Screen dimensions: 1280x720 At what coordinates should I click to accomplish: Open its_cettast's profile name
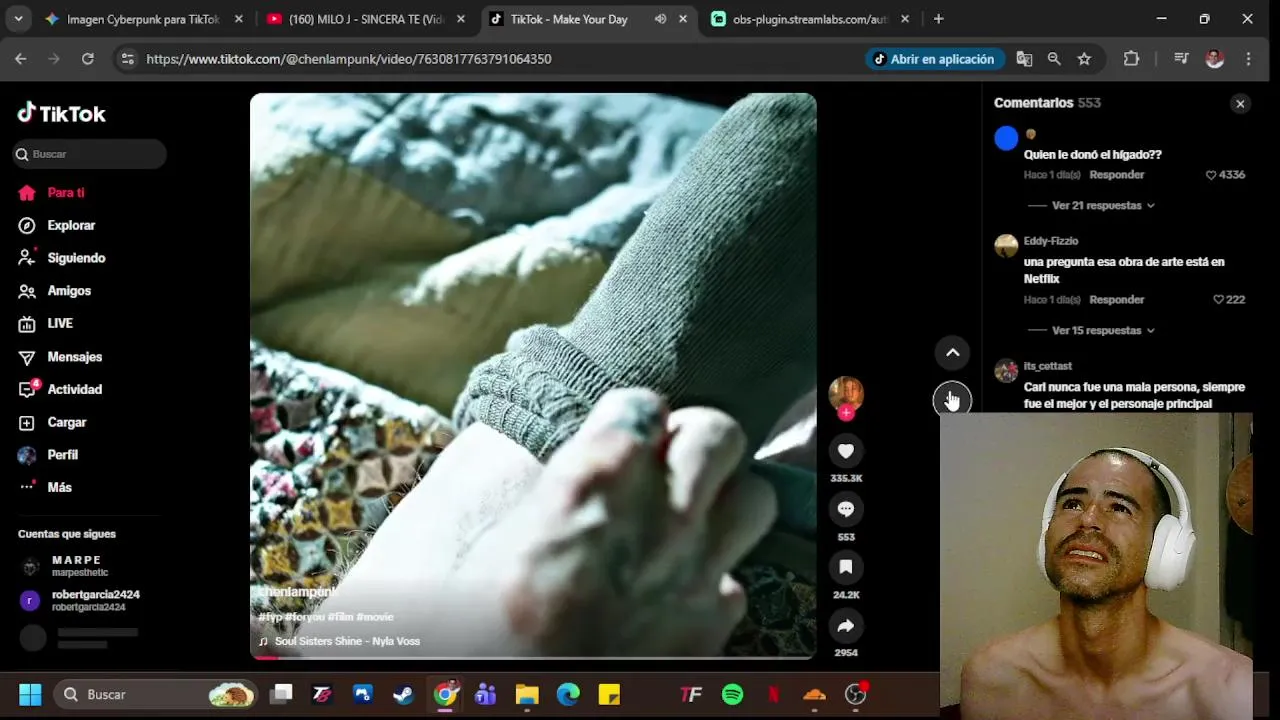(1048, 366)
